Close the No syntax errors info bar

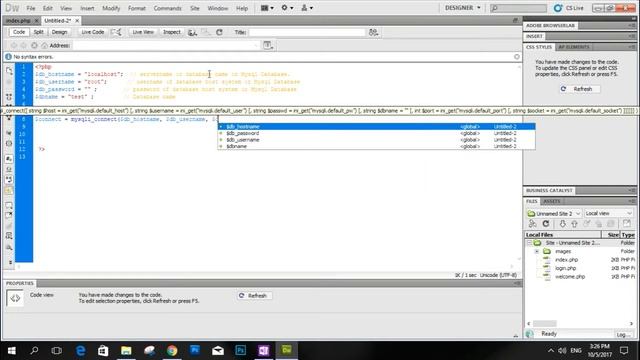[x=517, y=57]
